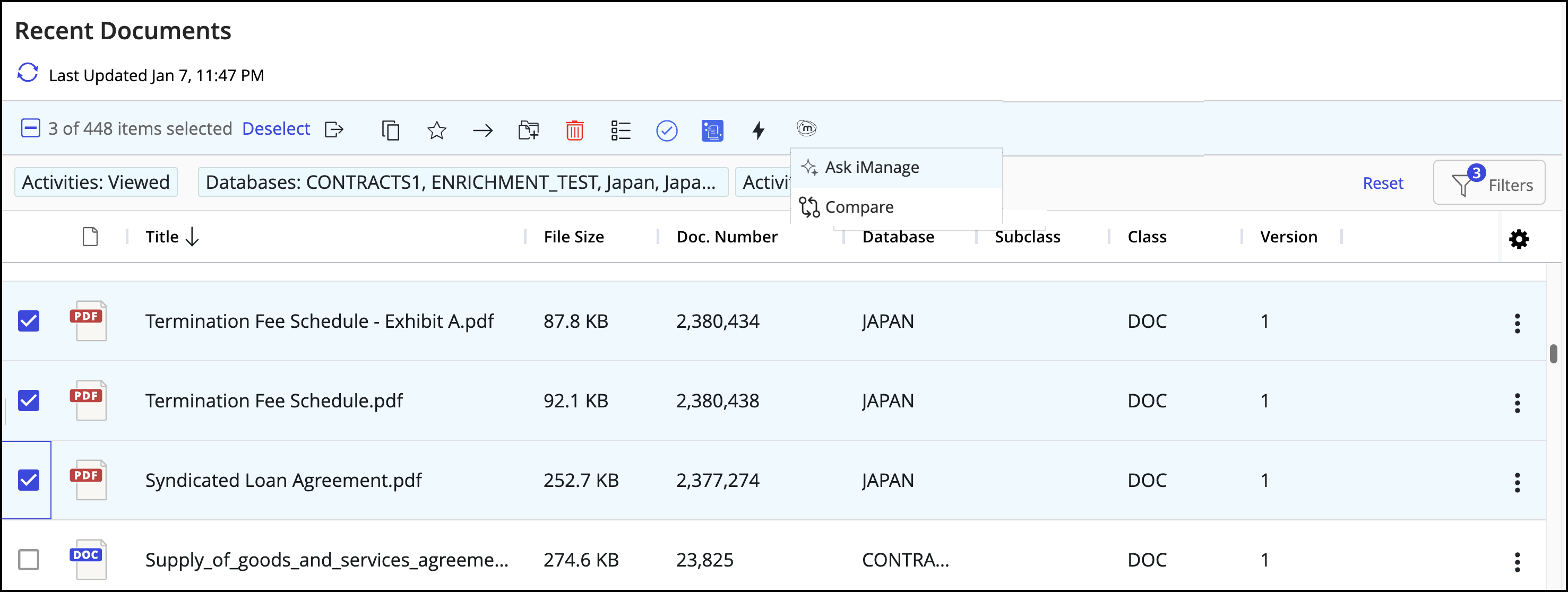Open the table column settings gear
Screen dimensions: 1568x592
[1518, 239]
